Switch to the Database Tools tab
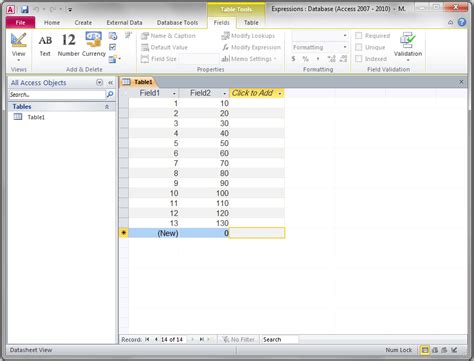The image size is (474, 361). tap(177, 23)
